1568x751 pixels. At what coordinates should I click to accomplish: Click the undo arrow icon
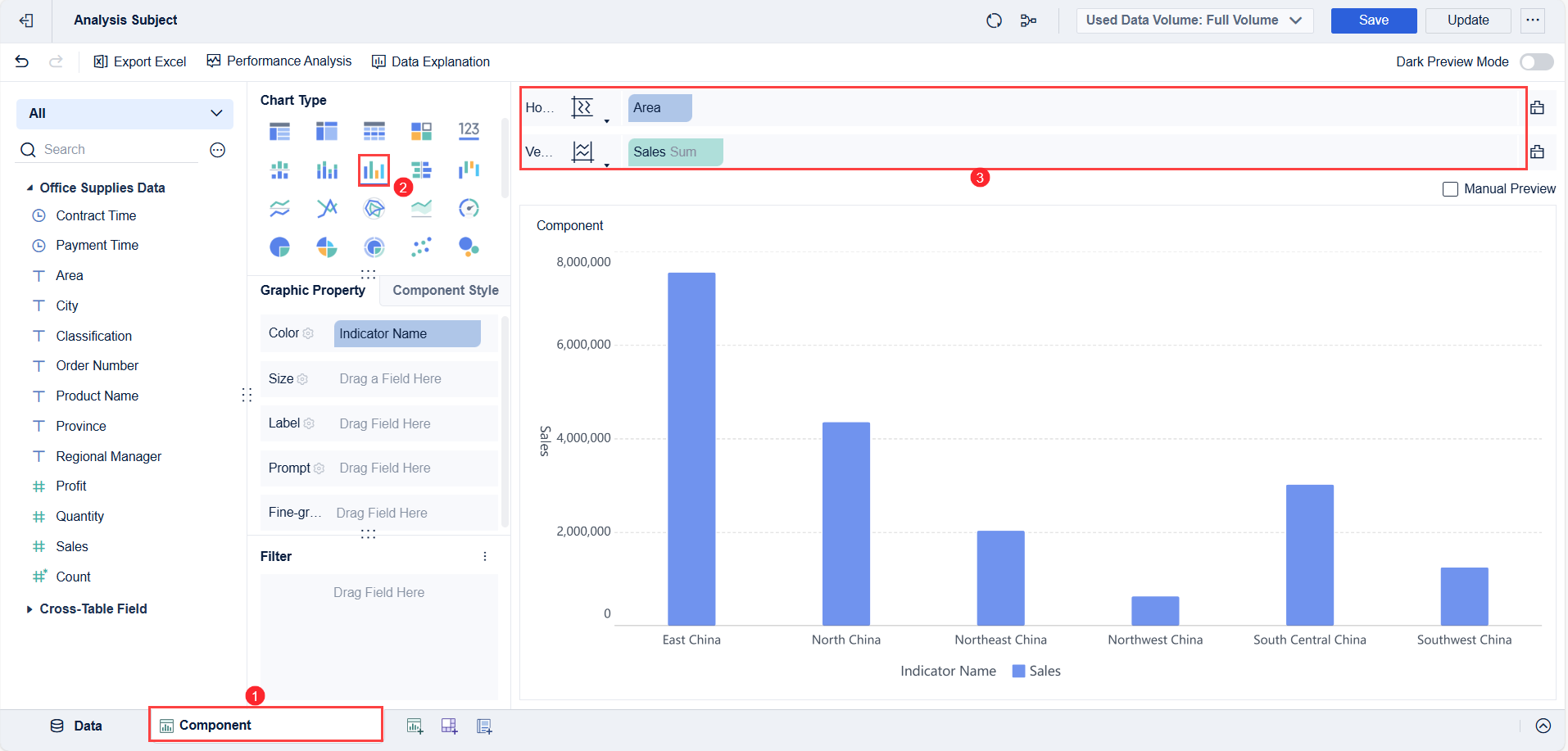tap(22, 61)
